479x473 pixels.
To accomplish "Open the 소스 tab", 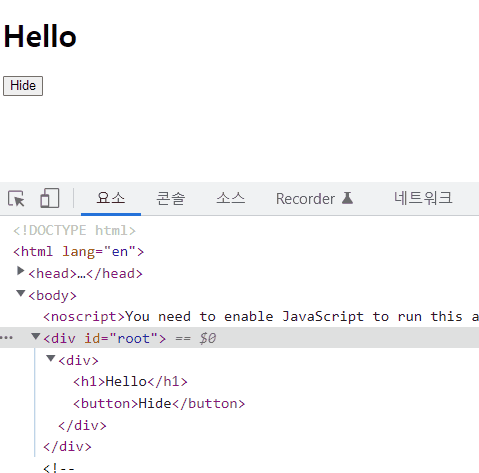I will click(x=230, y=198).
